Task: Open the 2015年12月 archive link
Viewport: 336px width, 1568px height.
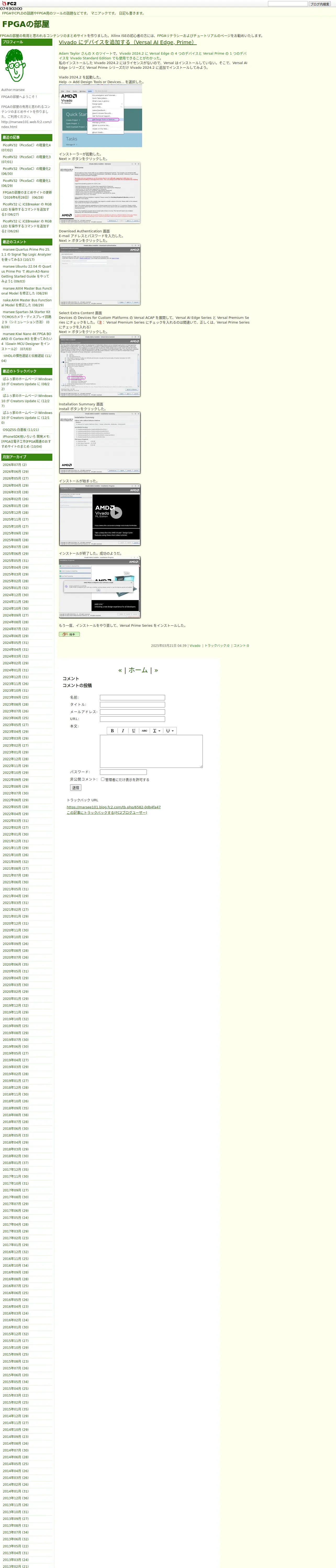Action: [x=16, y=1334]
